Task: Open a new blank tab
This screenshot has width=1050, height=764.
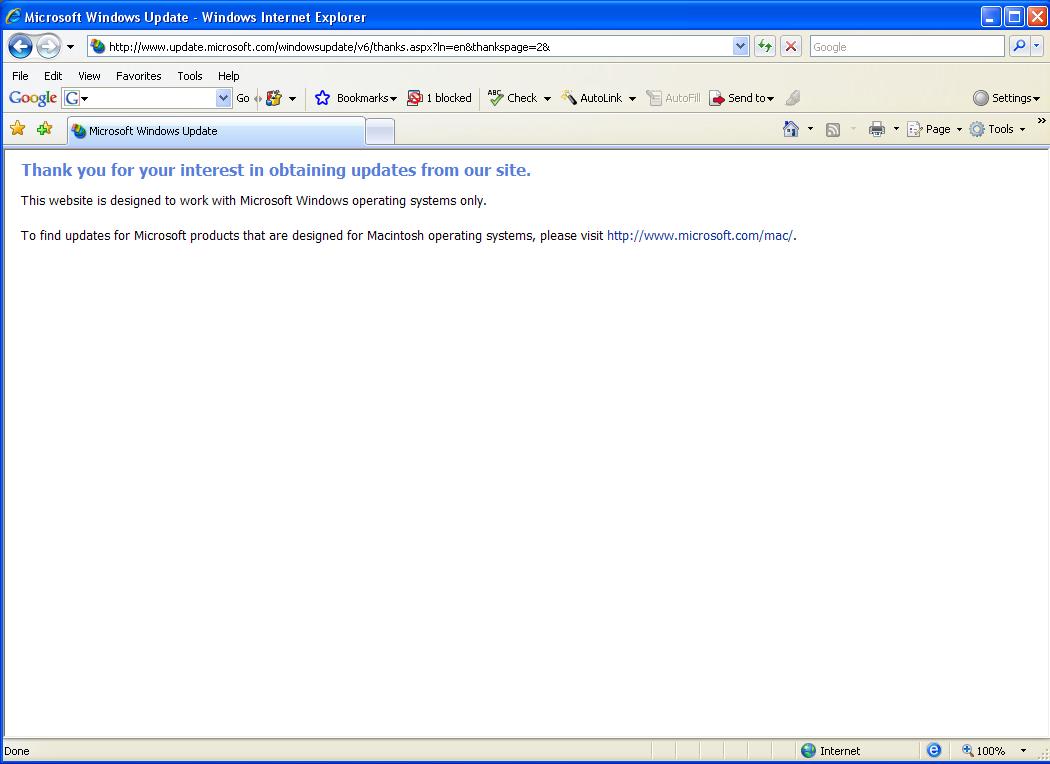Action: tap(380, 131)
